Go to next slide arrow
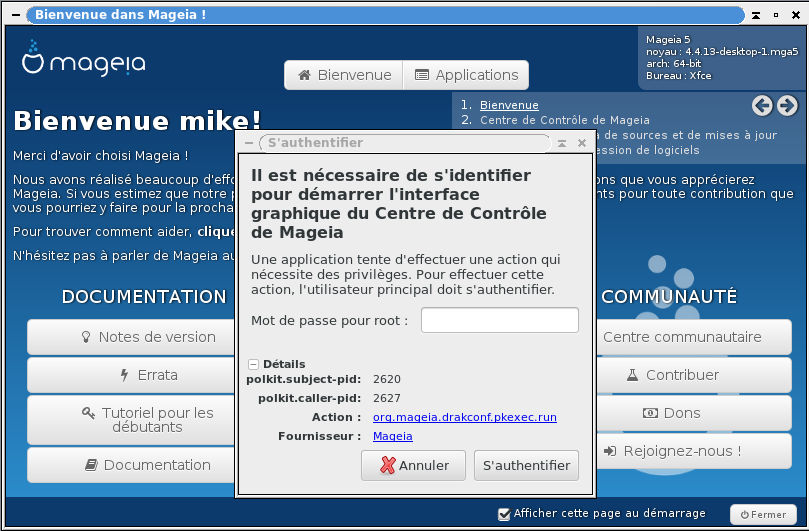The height and width of the screenshot is (531, 809). click(x=787, y=105)
